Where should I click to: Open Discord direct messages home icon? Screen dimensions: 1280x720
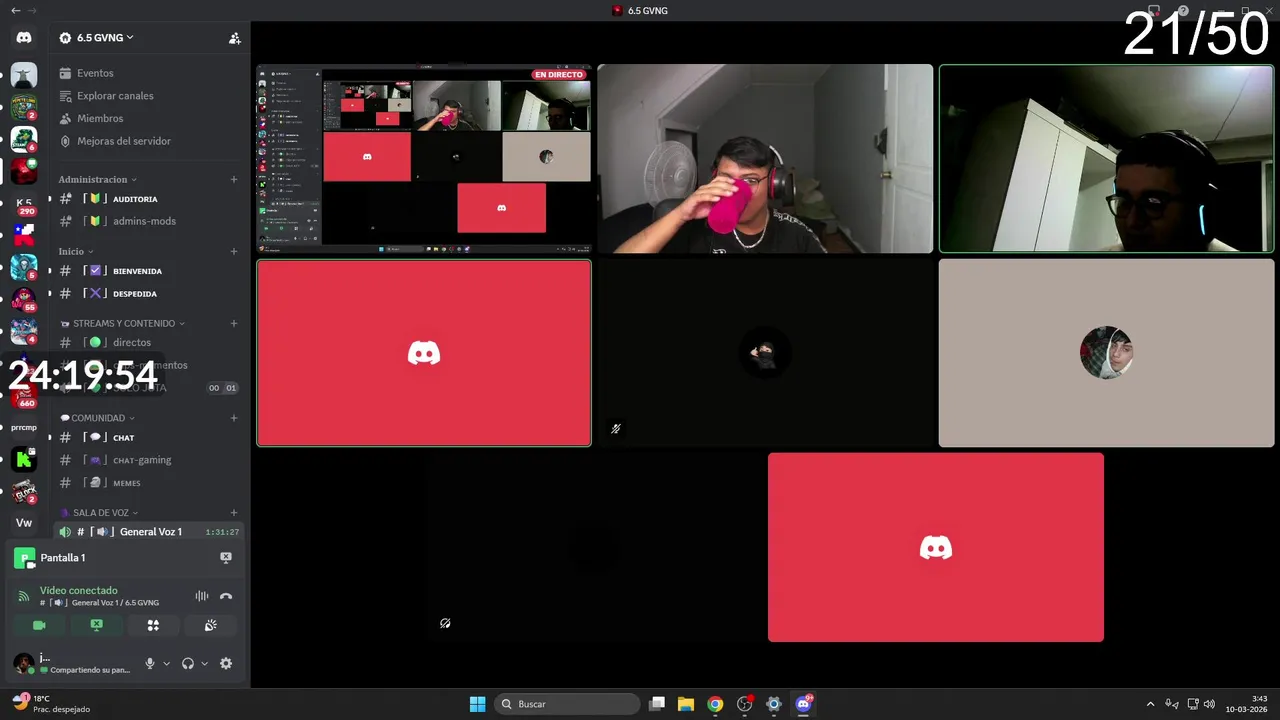[x=24, y=38]
